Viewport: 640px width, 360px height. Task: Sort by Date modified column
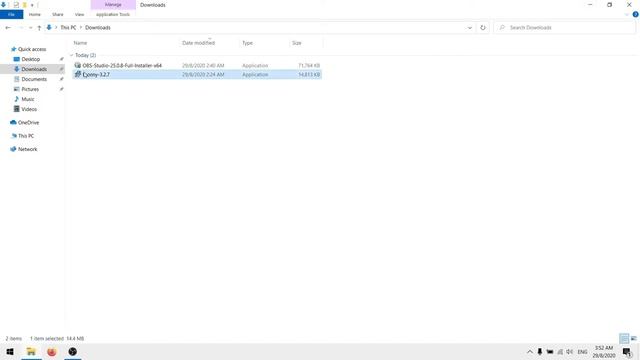198,43
